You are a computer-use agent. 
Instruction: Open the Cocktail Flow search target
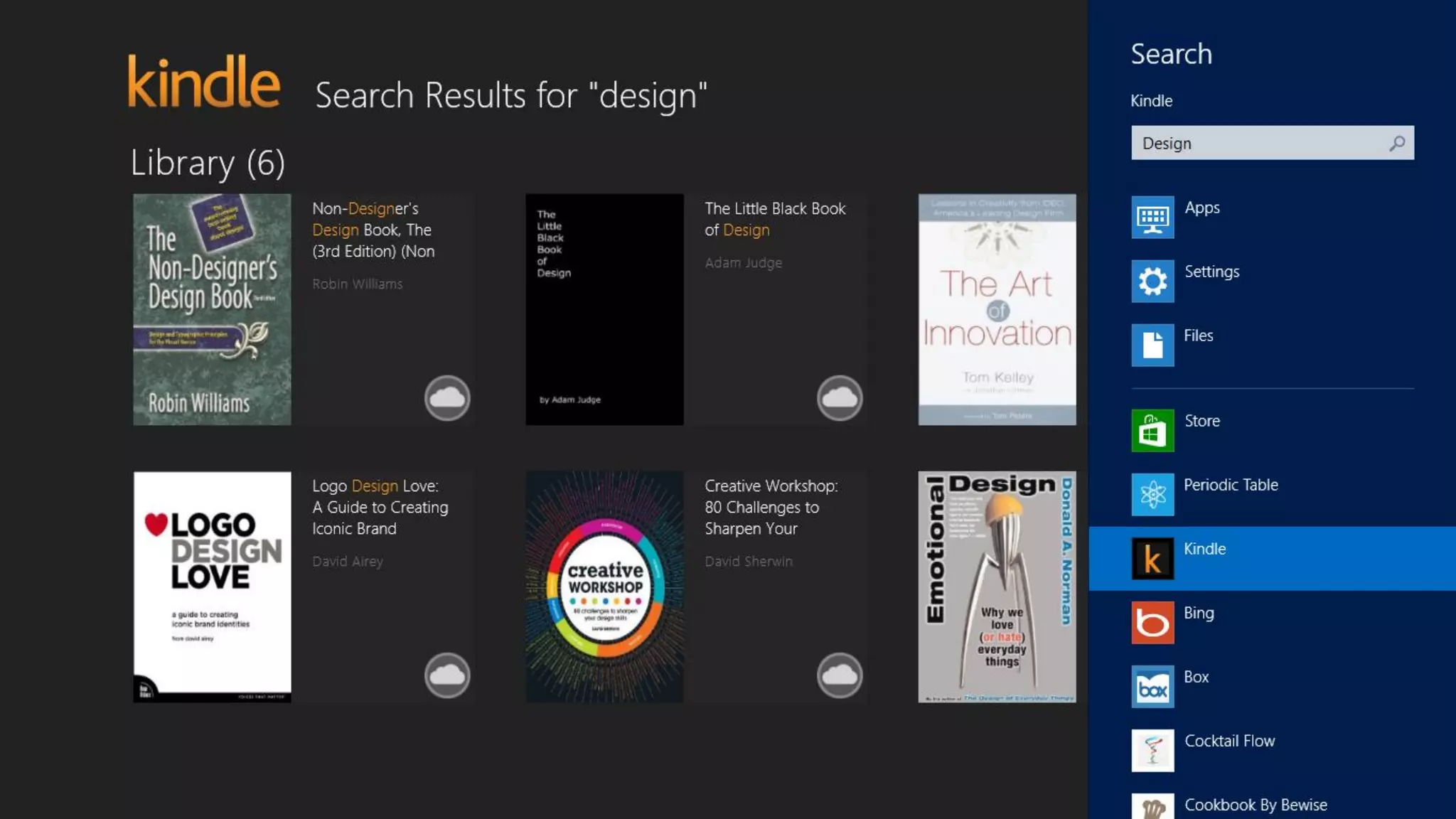click(1228, 742)
